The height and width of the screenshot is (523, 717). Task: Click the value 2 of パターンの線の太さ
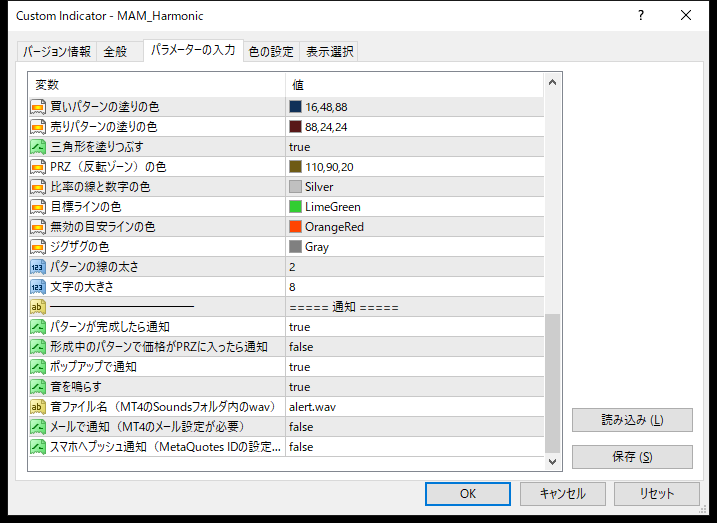[x=415, y=267]
